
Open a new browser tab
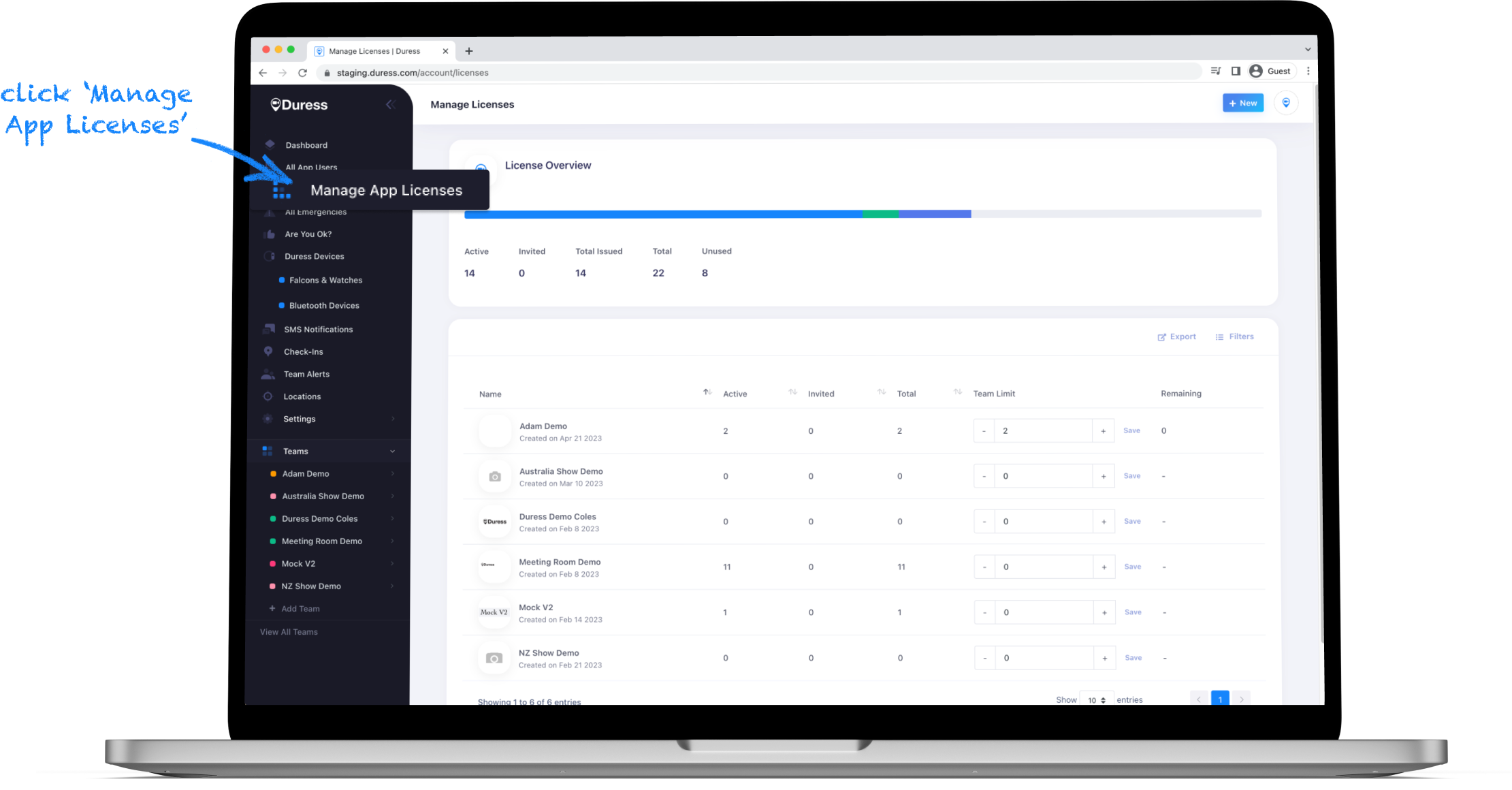[468, 51]
